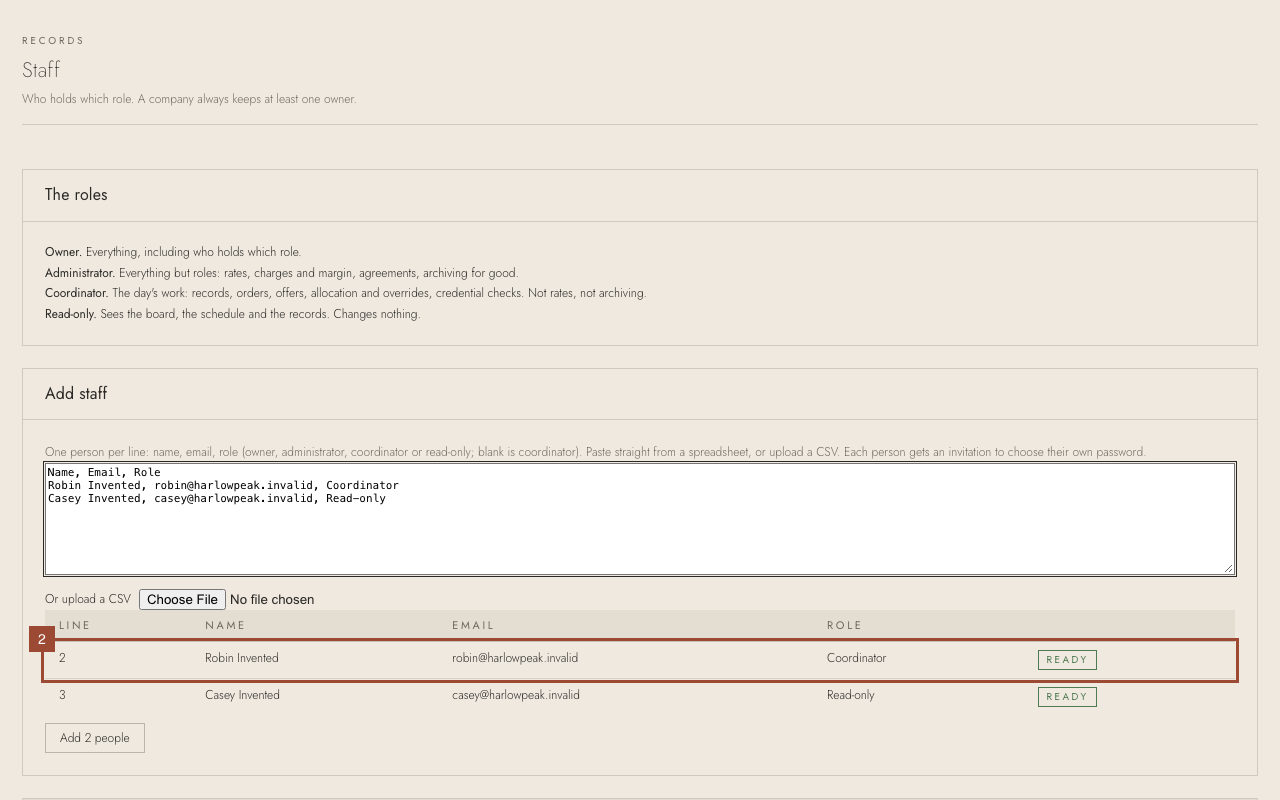The height and width of the screenshot is (800, 1280).
Task: Click email casey@harlowpeak.invalid in the table
Action: [x=516, y=695]
